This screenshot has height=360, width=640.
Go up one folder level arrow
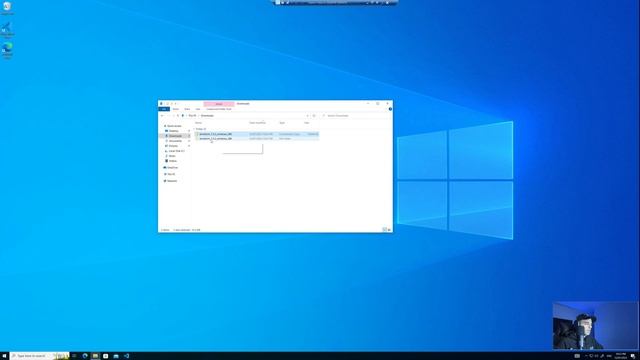(x=178, y=116)
